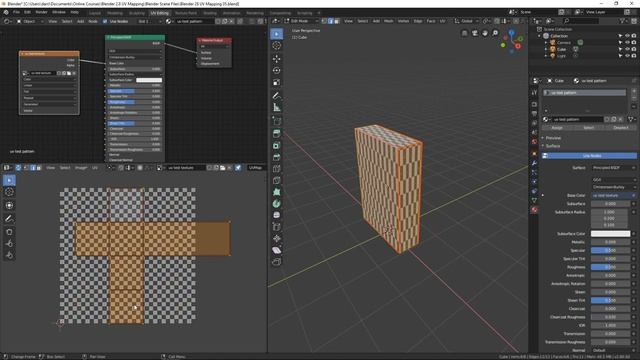The image size is (640, 360).
Task: Select the Shear tool at toolbar bottom
Action: (x=276, y=250)
